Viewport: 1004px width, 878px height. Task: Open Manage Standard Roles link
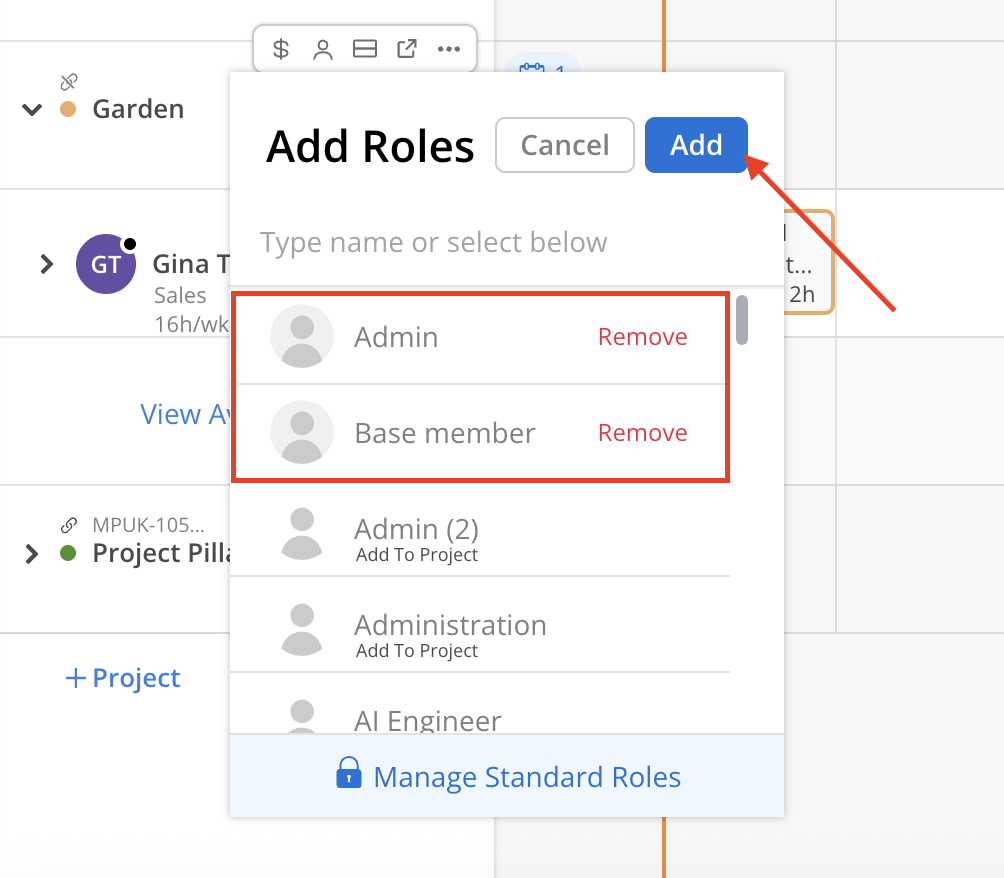point(526,777)
